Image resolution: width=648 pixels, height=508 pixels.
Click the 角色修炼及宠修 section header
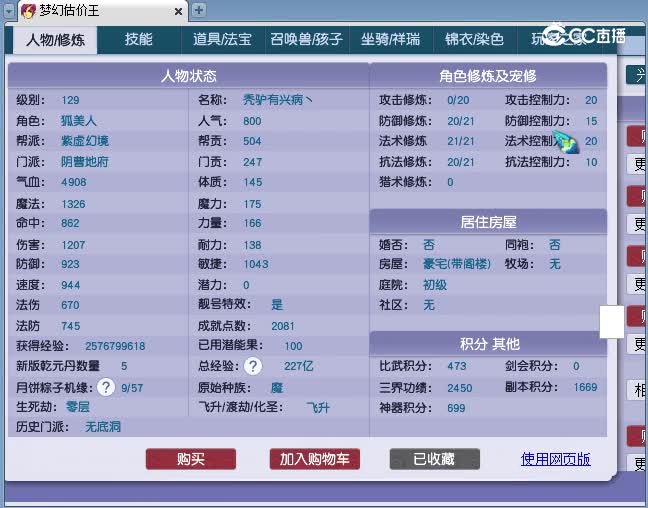(x=488, y=76)
